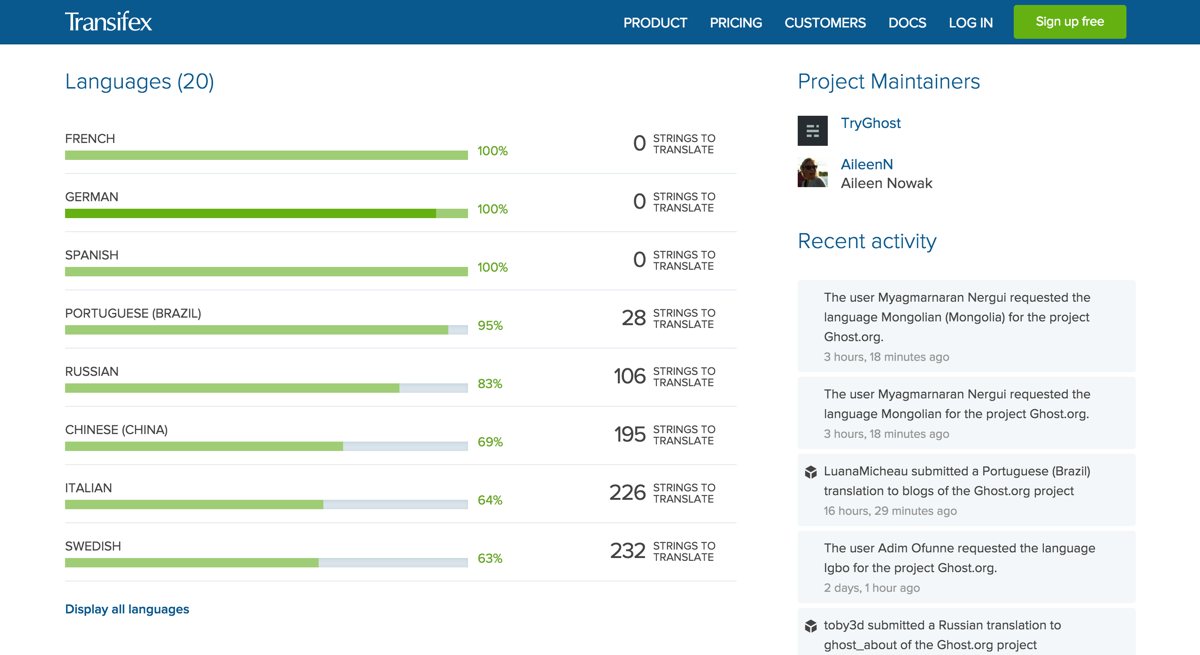
Task: Select the PORTUGUESE (BRAZIL) language row
Action: click(x=133, y=313)
